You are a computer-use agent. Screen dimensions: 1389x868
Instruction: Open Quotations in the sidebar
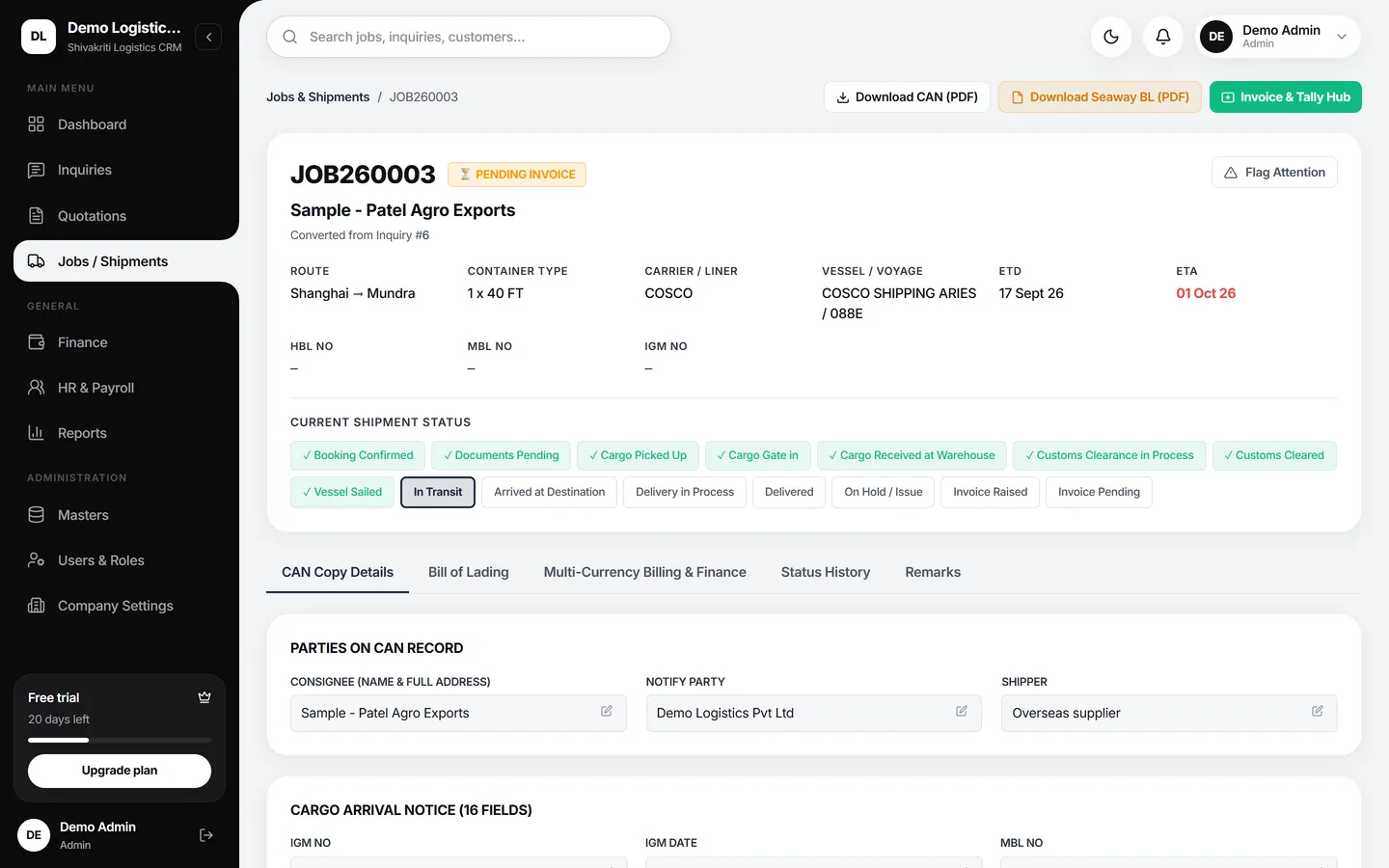click(x=120, y=216)
